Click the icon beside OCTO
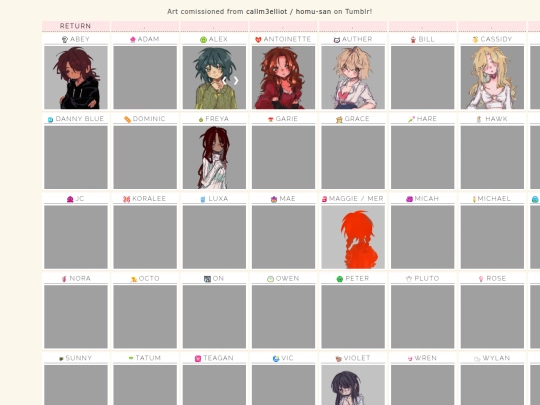540x405 pixels. (x=134, y=279)
